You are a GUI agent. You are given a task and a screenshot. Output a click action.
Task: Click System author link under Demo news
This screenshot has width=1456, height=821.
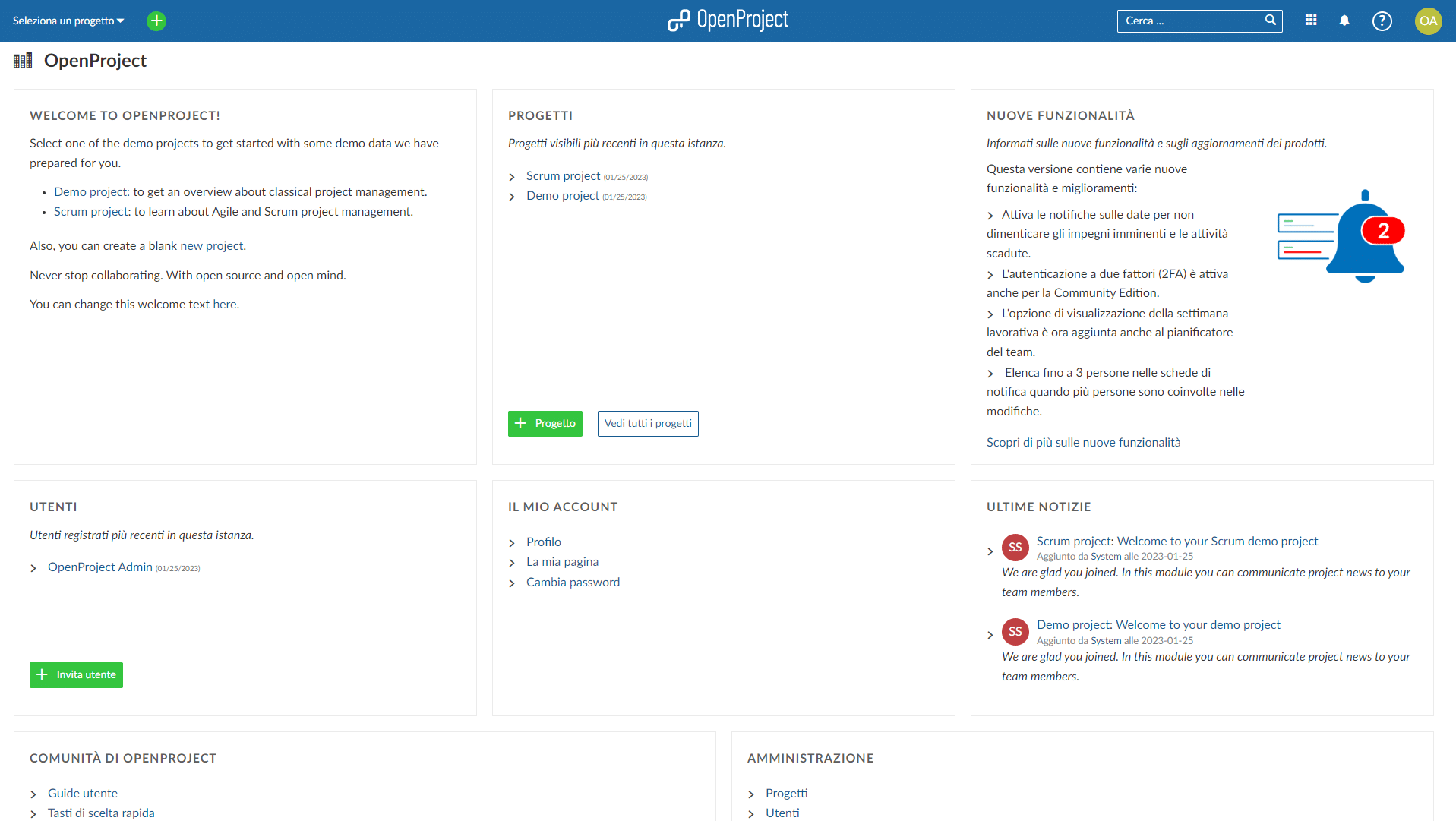1106,641
